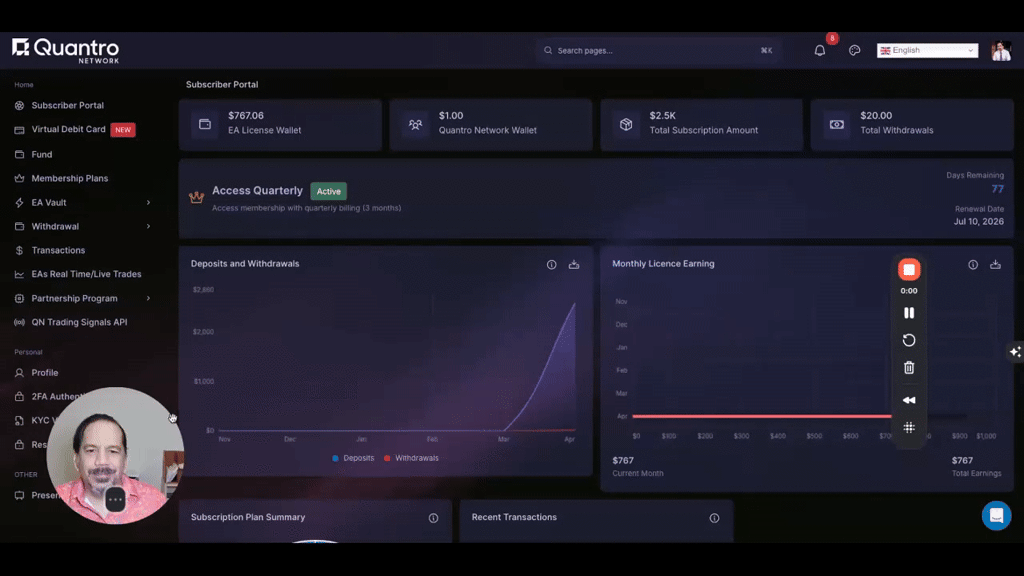Expand the Partnership Program submenu arrow

[x=148, y=298]
